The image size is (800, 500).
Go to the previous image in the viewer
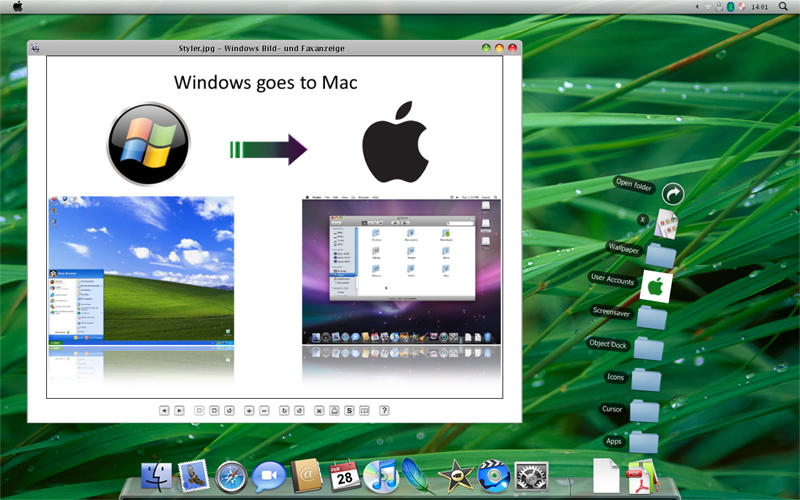click(x=164, y=410)
